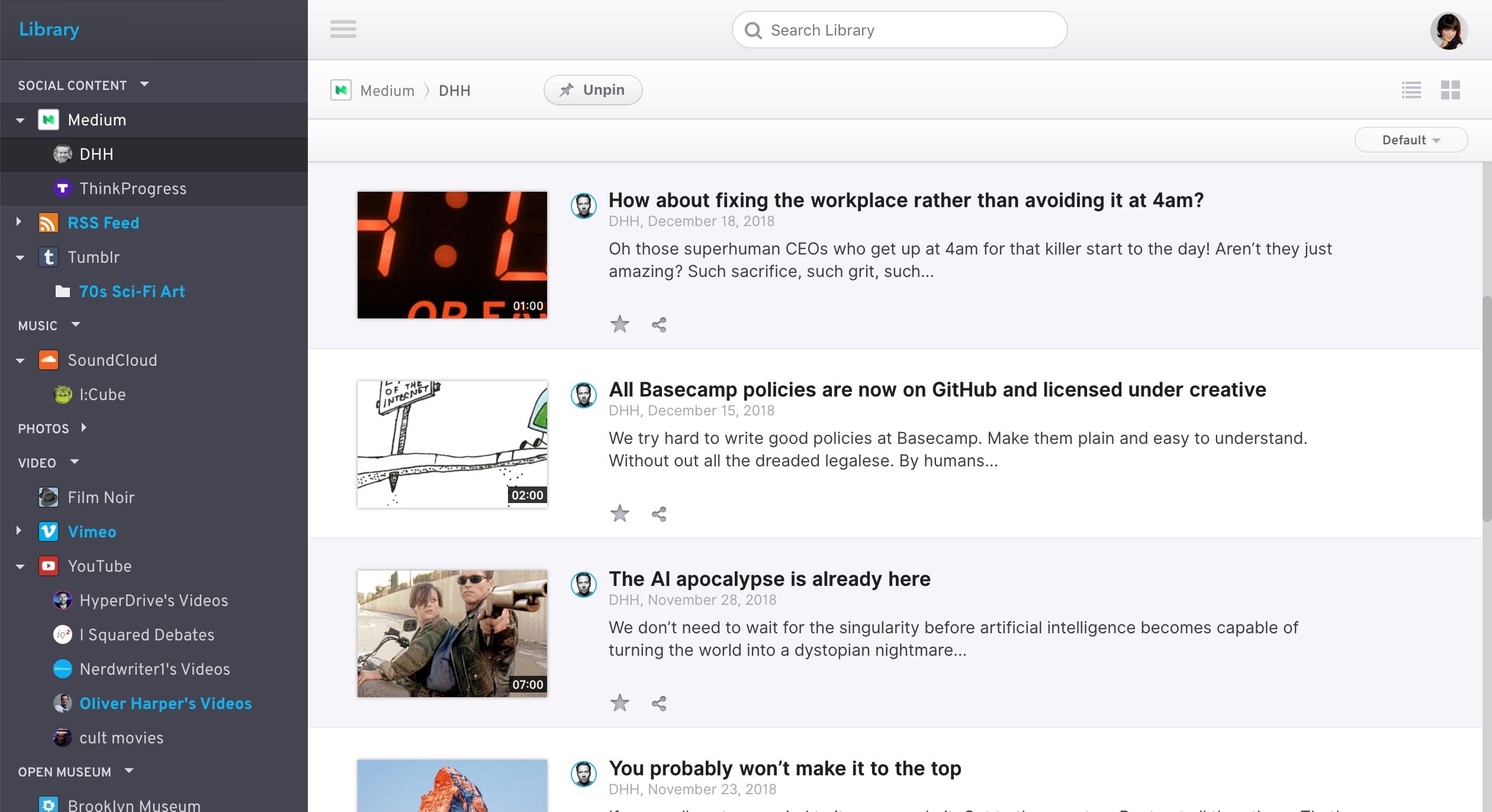This screenshot has width=1492, height=812.
Task: Open the 02:00 cartoon thumbnail
Action: (452, 444)
